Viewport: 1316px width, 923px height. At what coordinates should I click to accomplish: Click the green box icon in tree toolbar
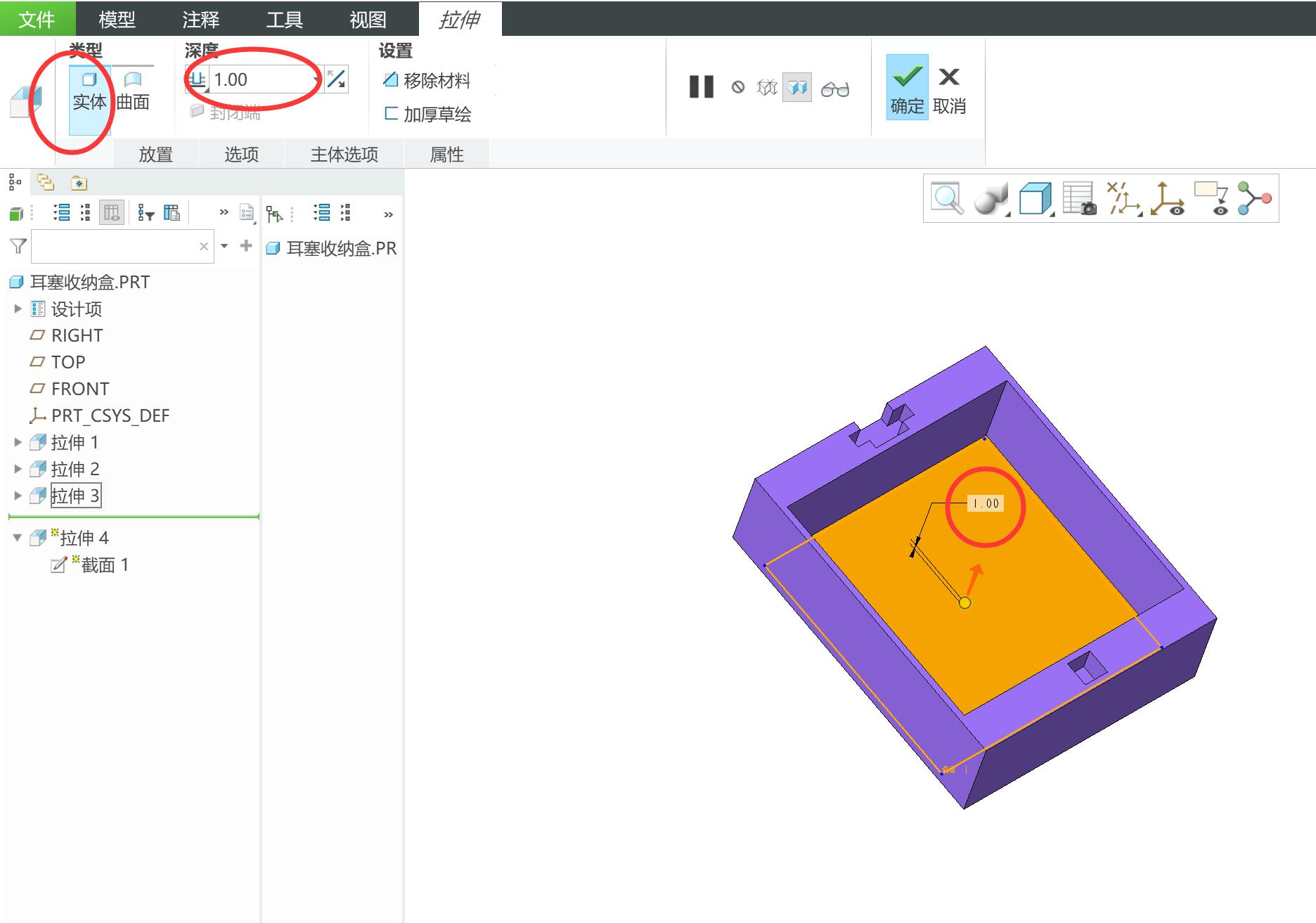pyautogui.click(x=16, y=213)
